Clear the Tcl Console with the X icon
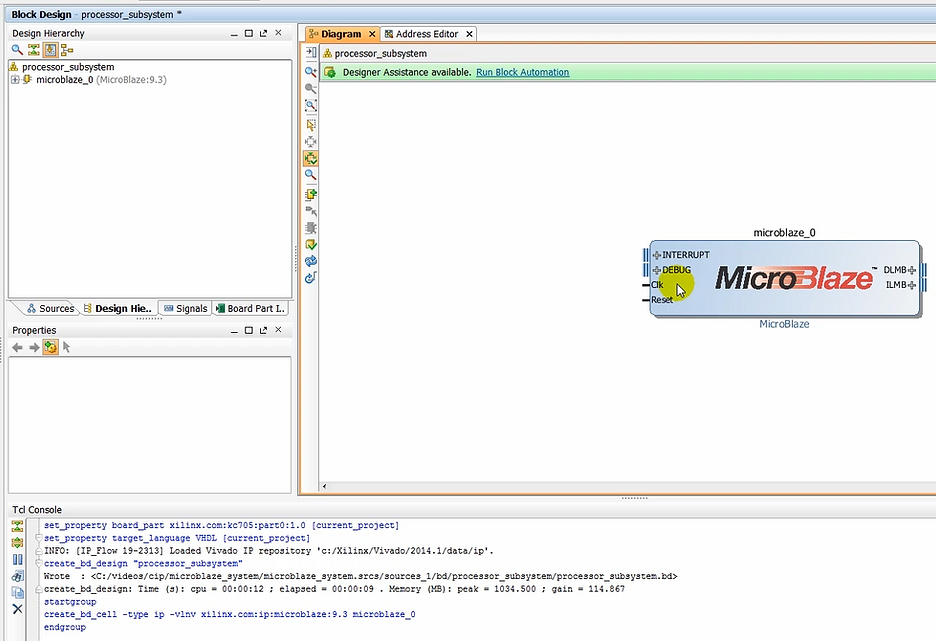Viewport: 936px width, 641px height. point(15,609)
